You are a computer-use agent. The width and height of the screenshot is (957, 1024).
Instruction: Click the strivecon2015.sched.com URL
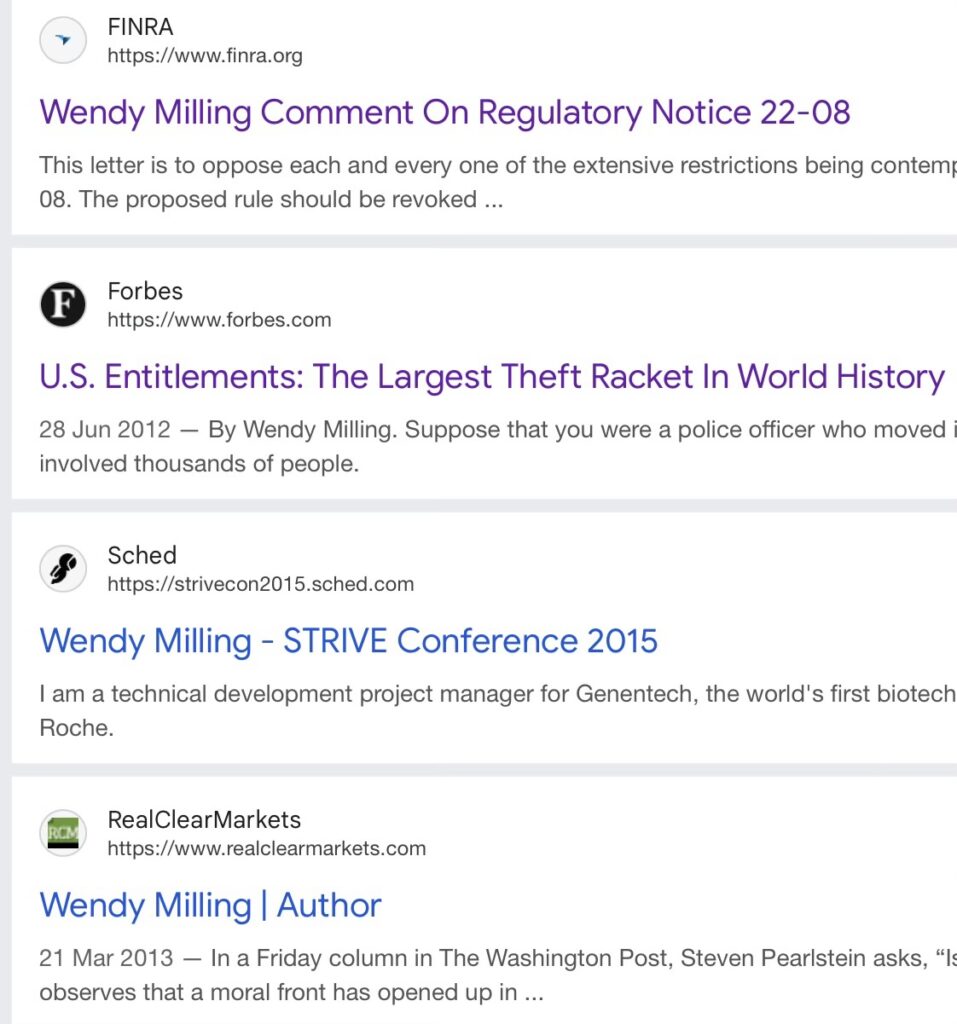[260, 584]
